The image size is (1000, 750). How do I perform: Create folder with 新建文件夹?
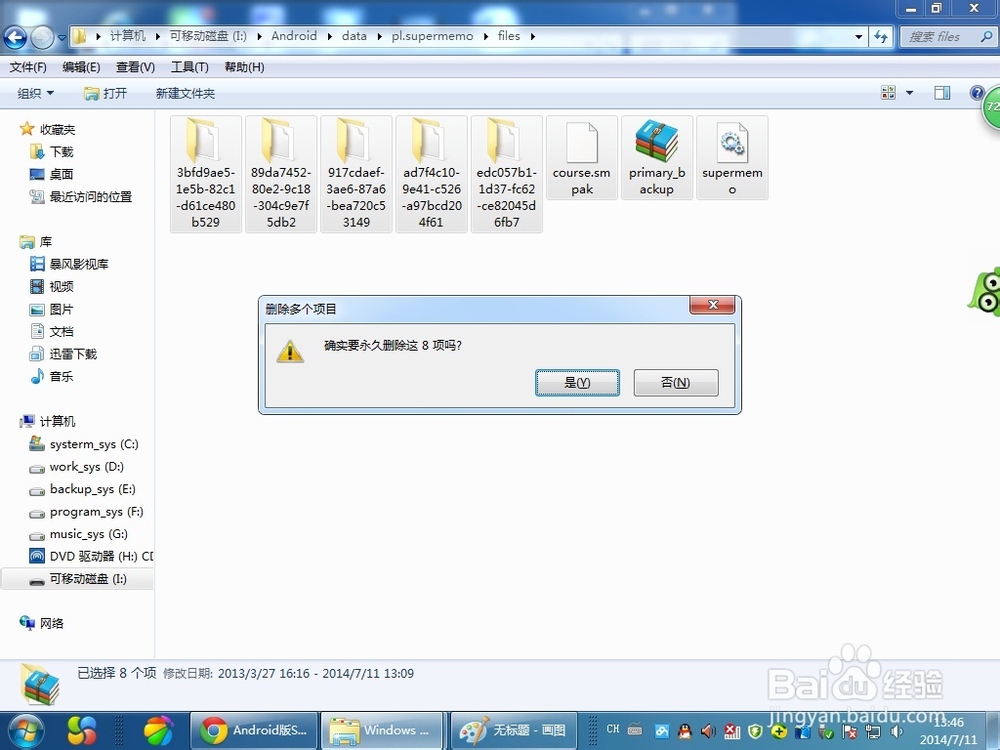coord(185,94)
